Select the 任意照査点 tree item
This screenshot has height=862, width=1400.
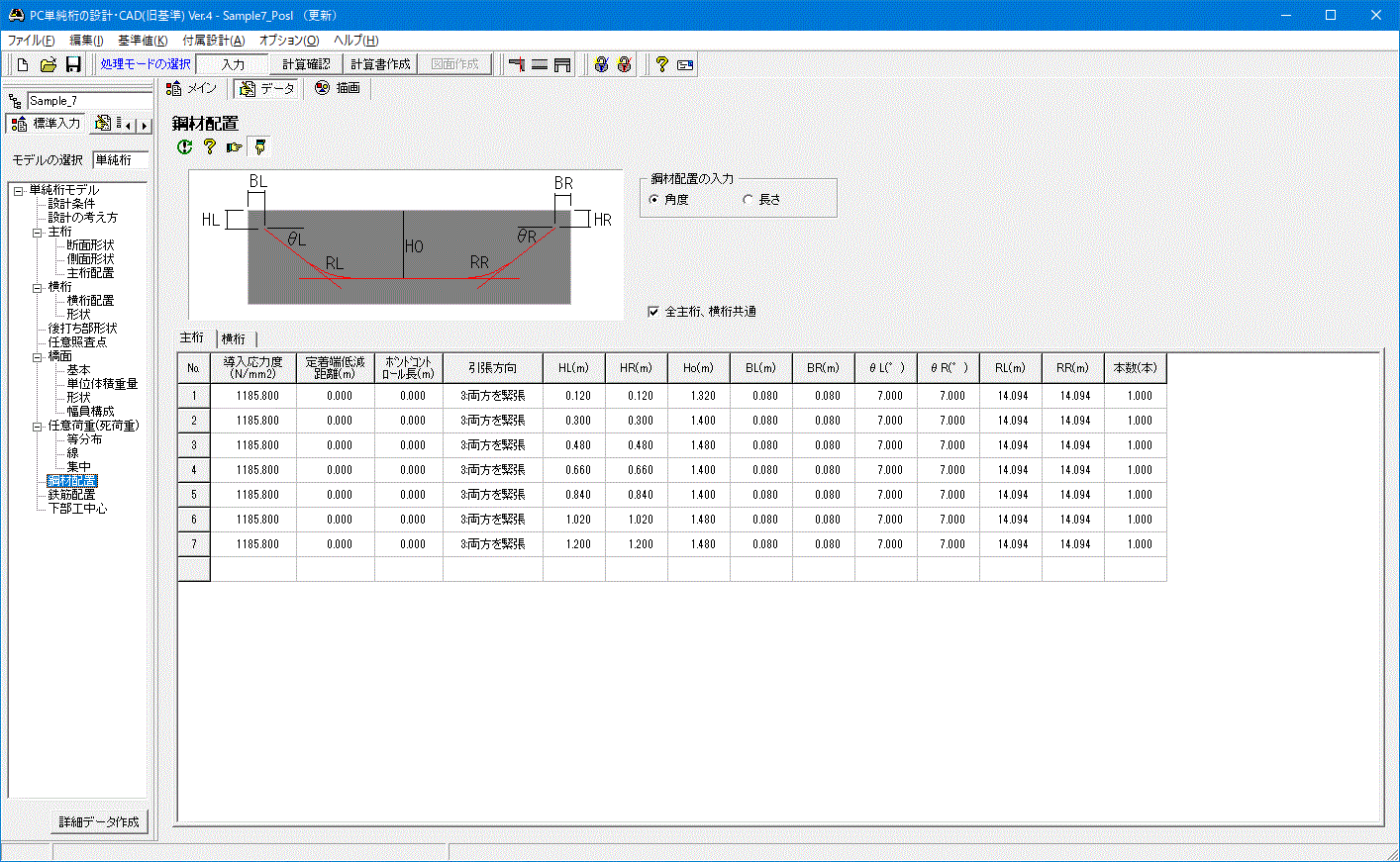tap(77, 342)
